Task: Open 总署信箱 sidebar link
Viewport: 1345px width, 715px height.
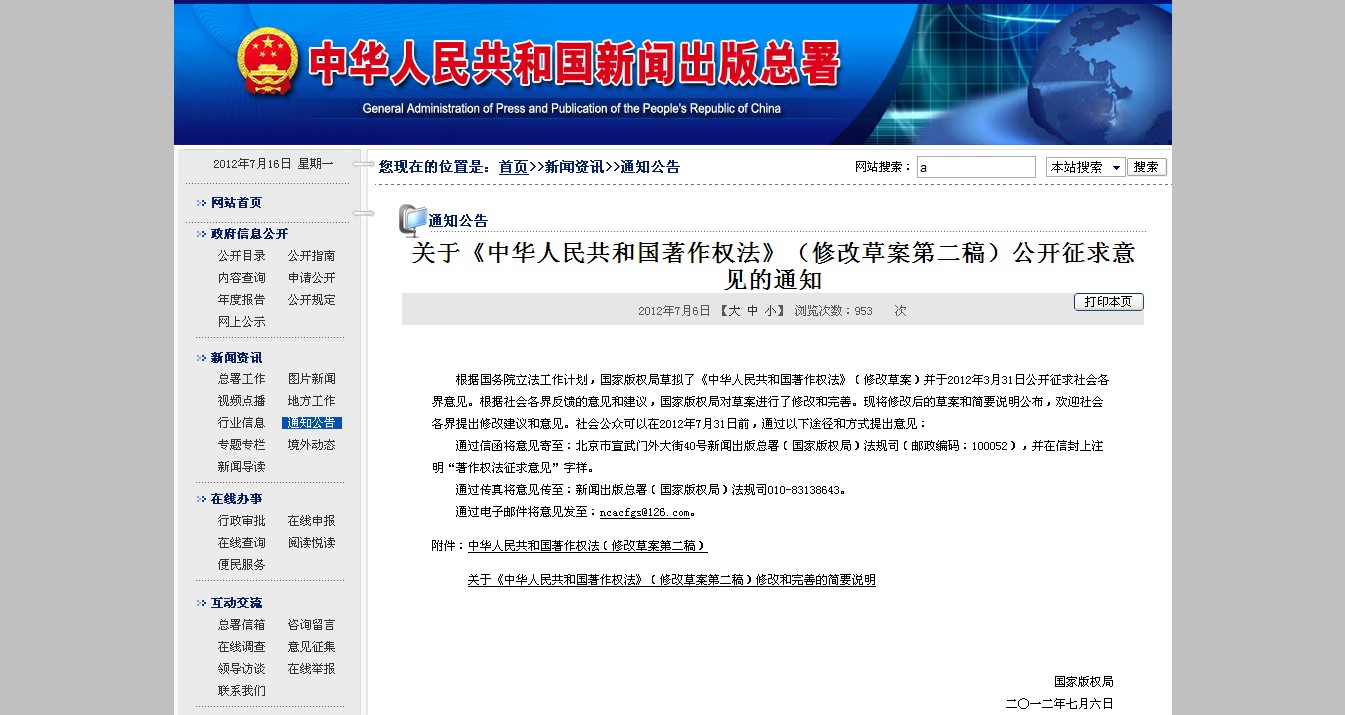Action: click(x=242, y=625)
